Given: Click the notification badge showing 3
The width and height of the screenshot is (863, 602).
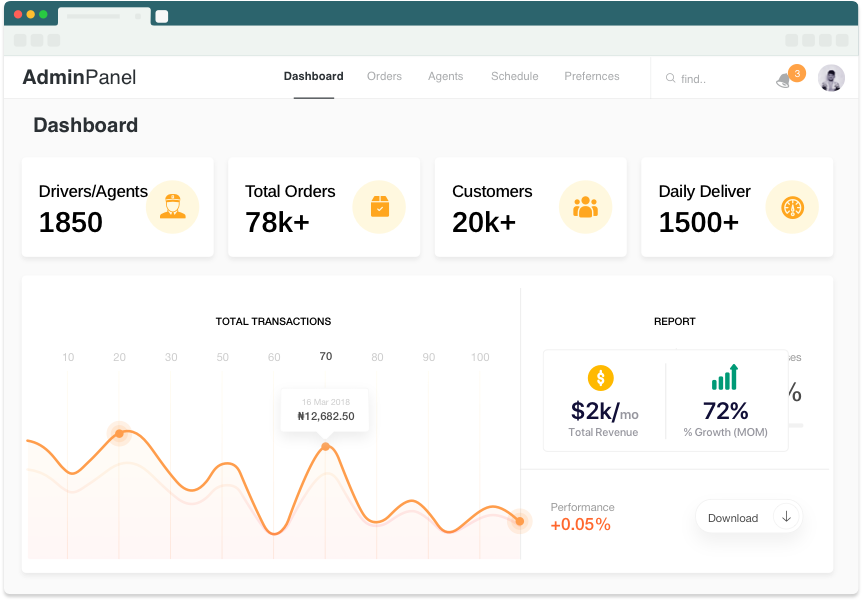Looking at the screenshot, I should tap(796, 73).
